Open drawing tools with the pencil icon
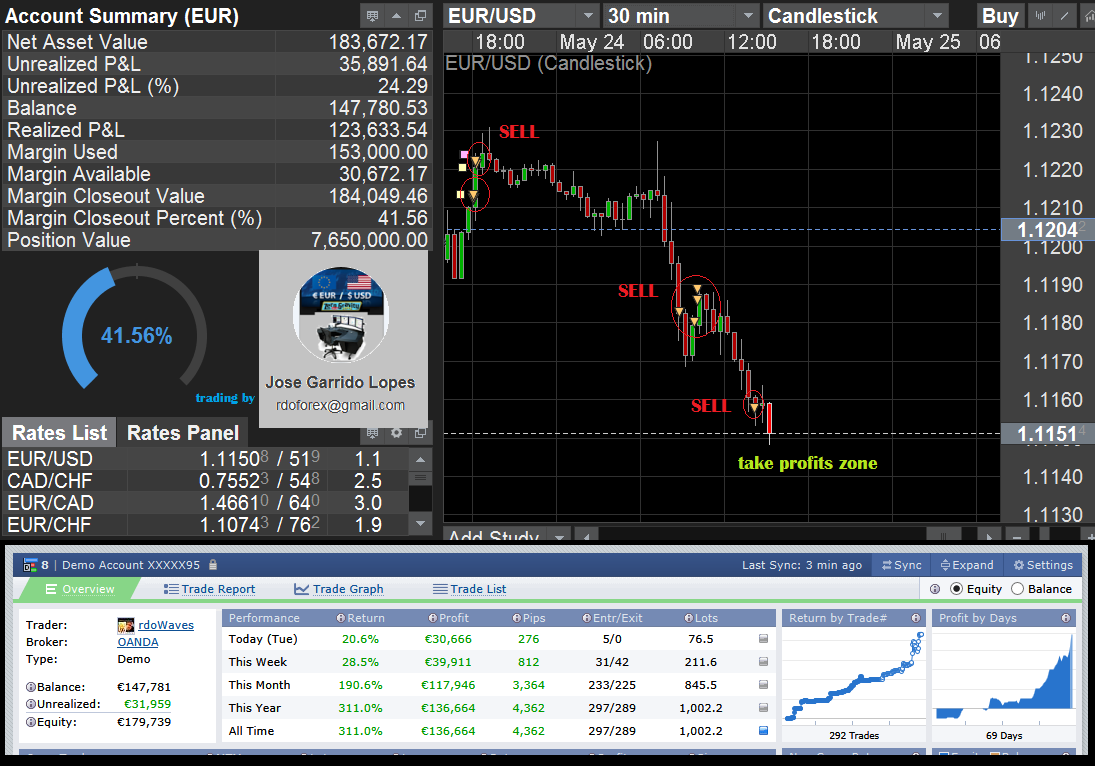The width and height of the screenshot is (1095, 766). (x=1063, y=15)
